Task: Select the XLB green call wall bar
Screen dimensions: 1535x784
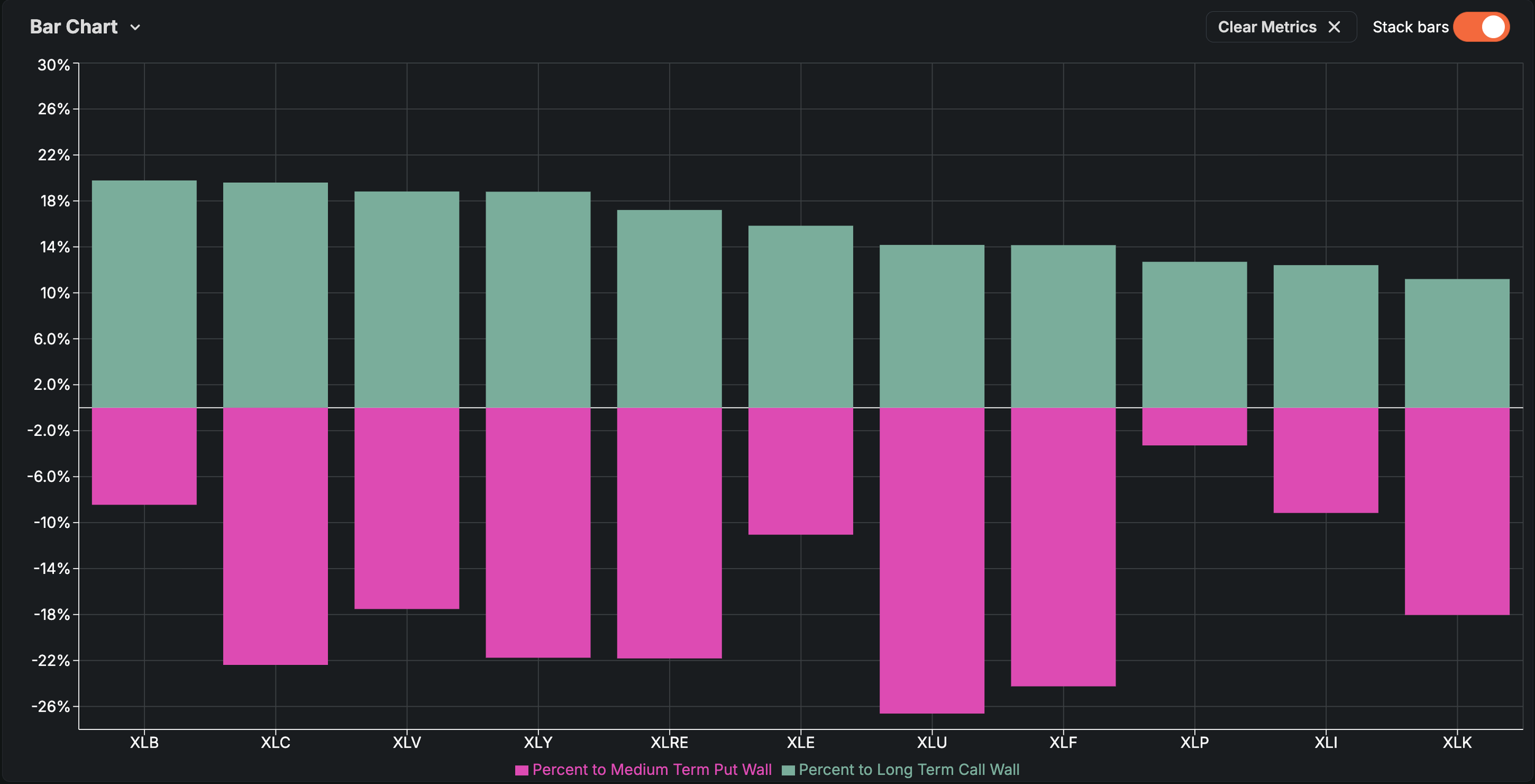Action: (144, 293)
